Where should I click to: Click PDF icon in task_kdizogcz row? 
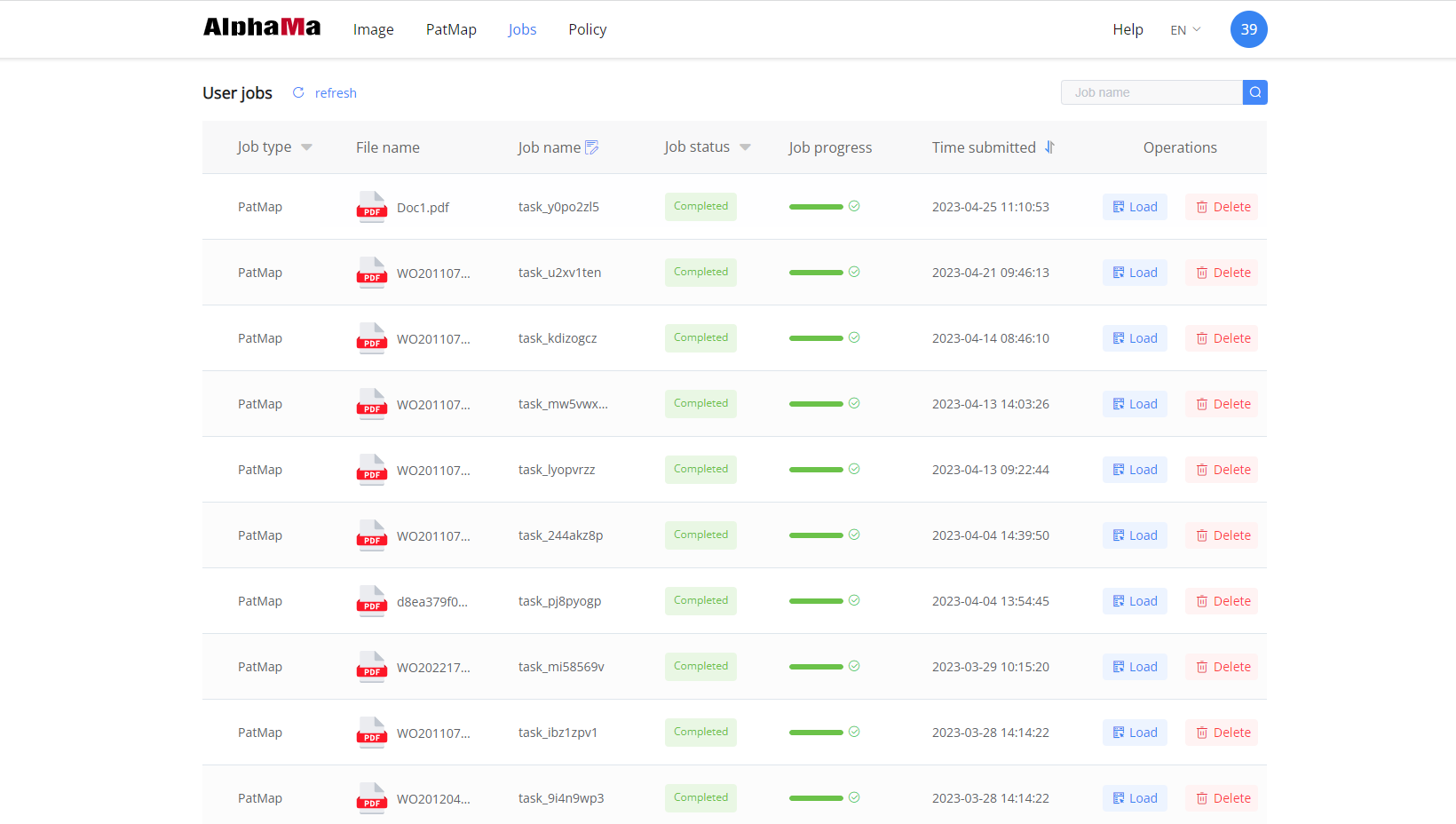371,338
